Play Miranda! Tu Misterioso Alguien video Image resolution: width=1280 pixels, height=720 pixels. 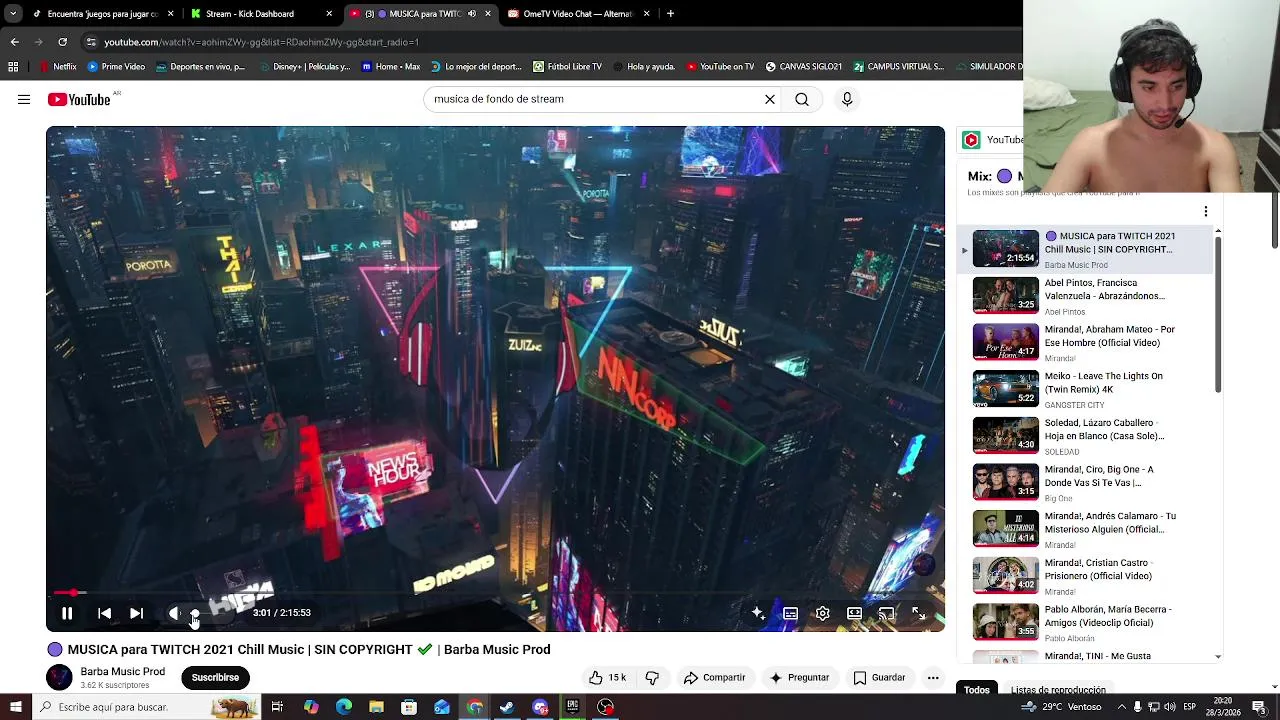click(1085, 529)
